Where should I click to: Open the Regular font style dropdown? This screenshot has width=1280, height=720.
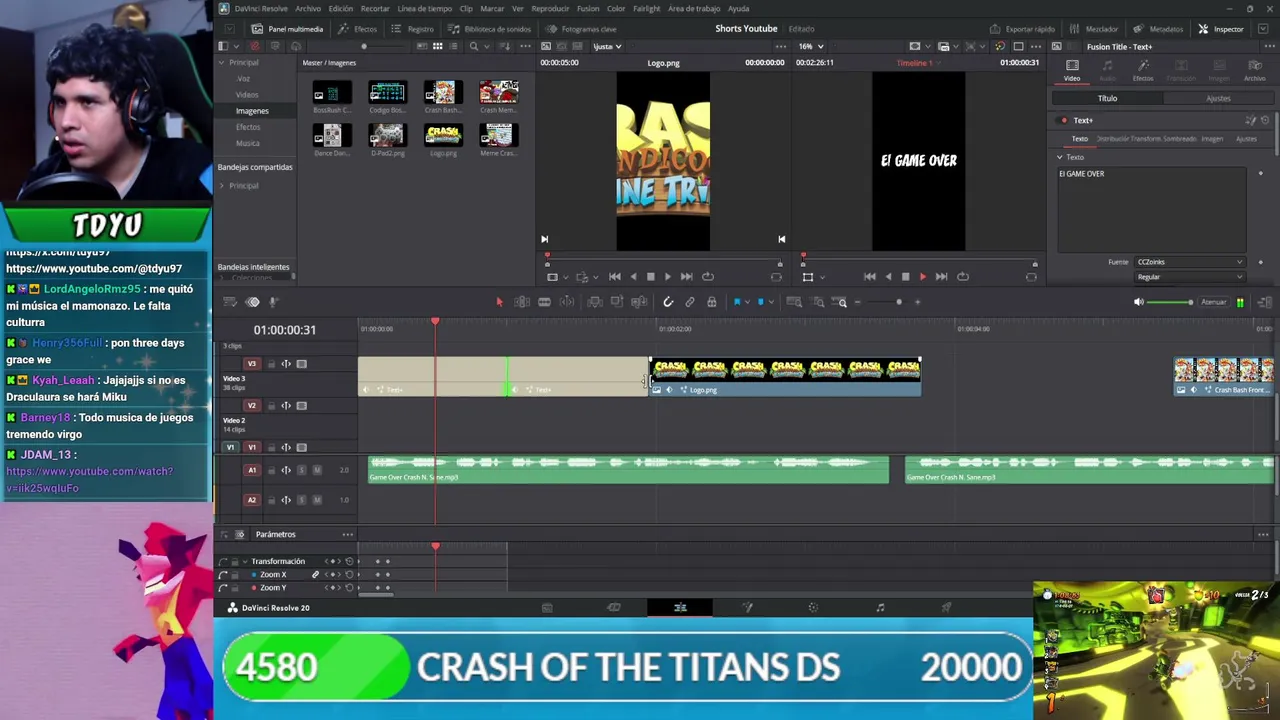tap(1189, 277)
